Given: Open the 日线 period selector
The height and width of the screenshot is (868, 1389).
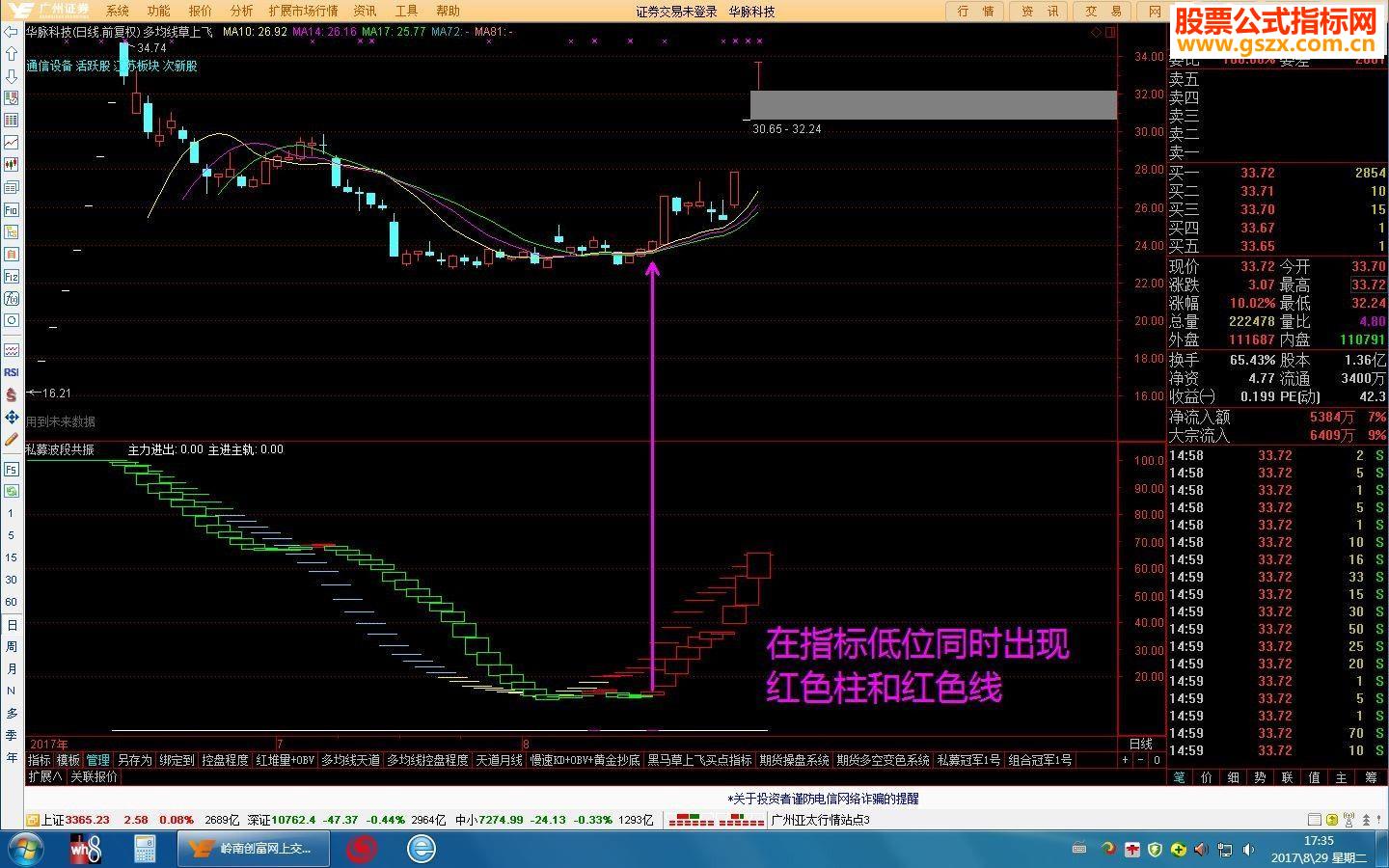Looking at the screenshot, I should pos(1141,744).
